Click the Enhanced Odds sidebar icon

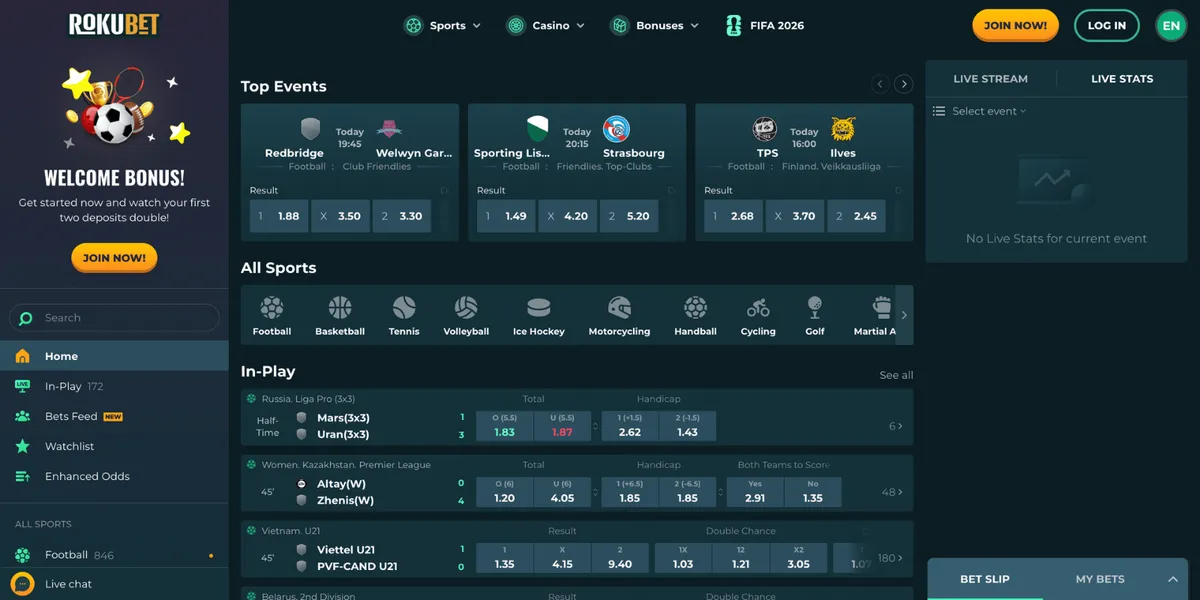23,476
